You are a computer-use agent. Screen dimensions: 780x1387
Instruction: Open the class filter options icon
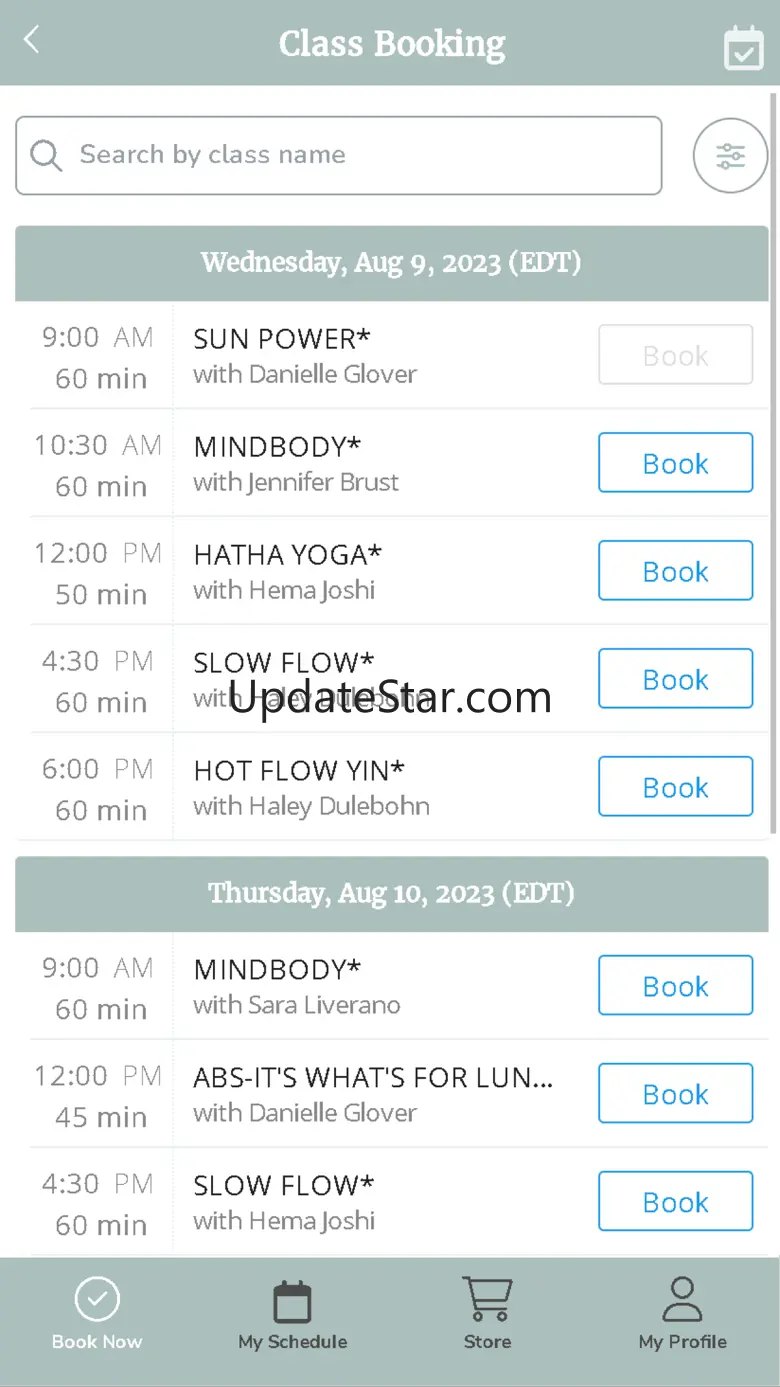[x=730, y=156]
